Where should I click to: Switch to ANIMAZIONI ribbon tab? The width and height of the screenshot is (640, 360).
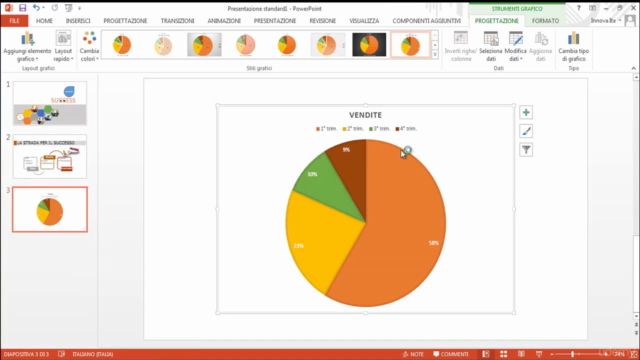224,20
